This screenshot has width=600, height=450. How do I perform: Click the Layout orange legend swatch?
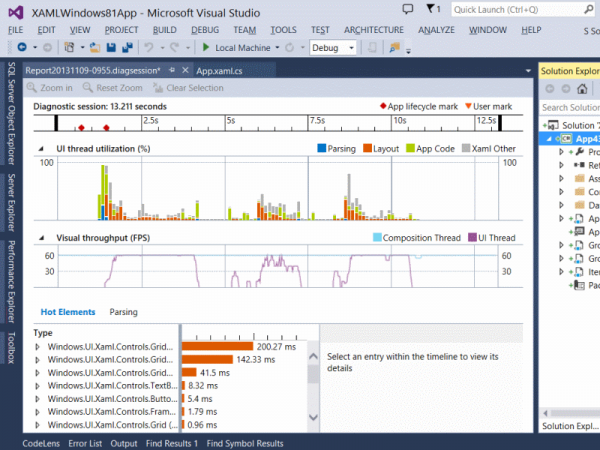click(x=367, y=148)
